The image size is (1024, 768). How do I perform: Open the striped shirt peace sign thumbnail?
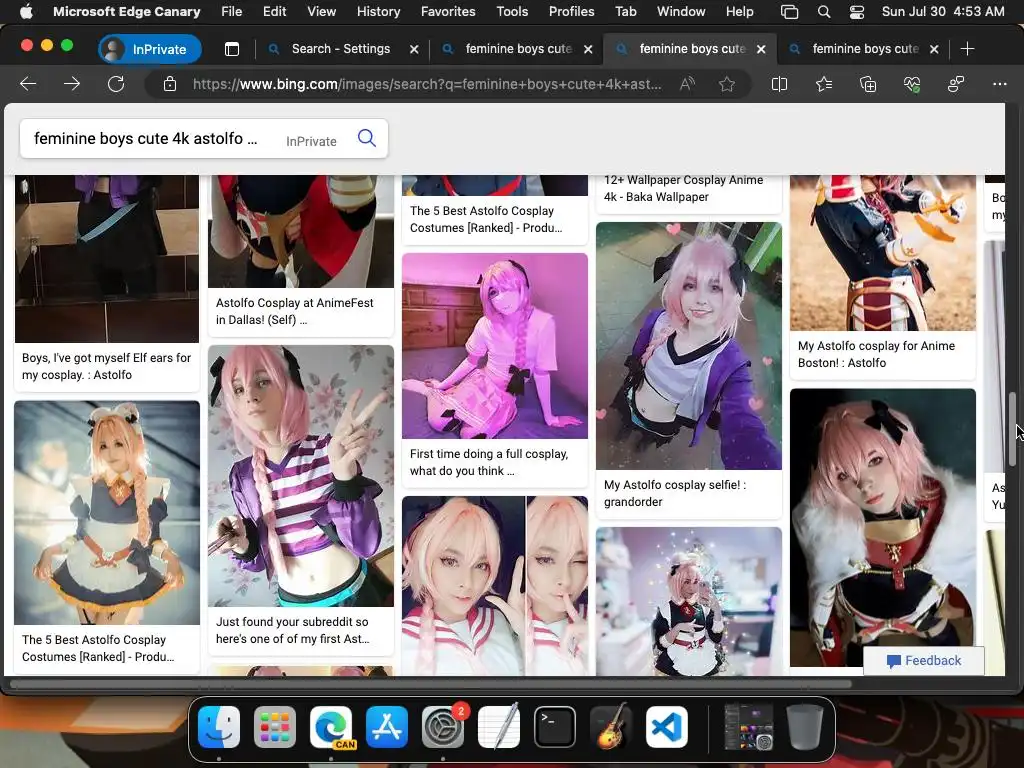click(300, 476)
